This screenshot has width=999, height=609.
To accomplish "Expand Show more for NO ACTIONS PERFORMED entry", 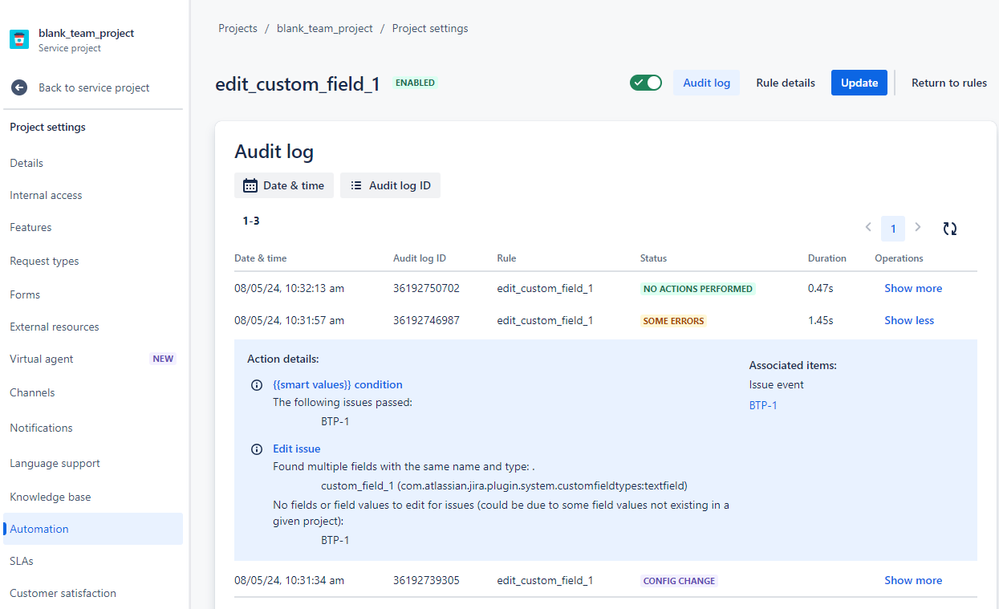I will pyautogui.click(x=913, y=288).
